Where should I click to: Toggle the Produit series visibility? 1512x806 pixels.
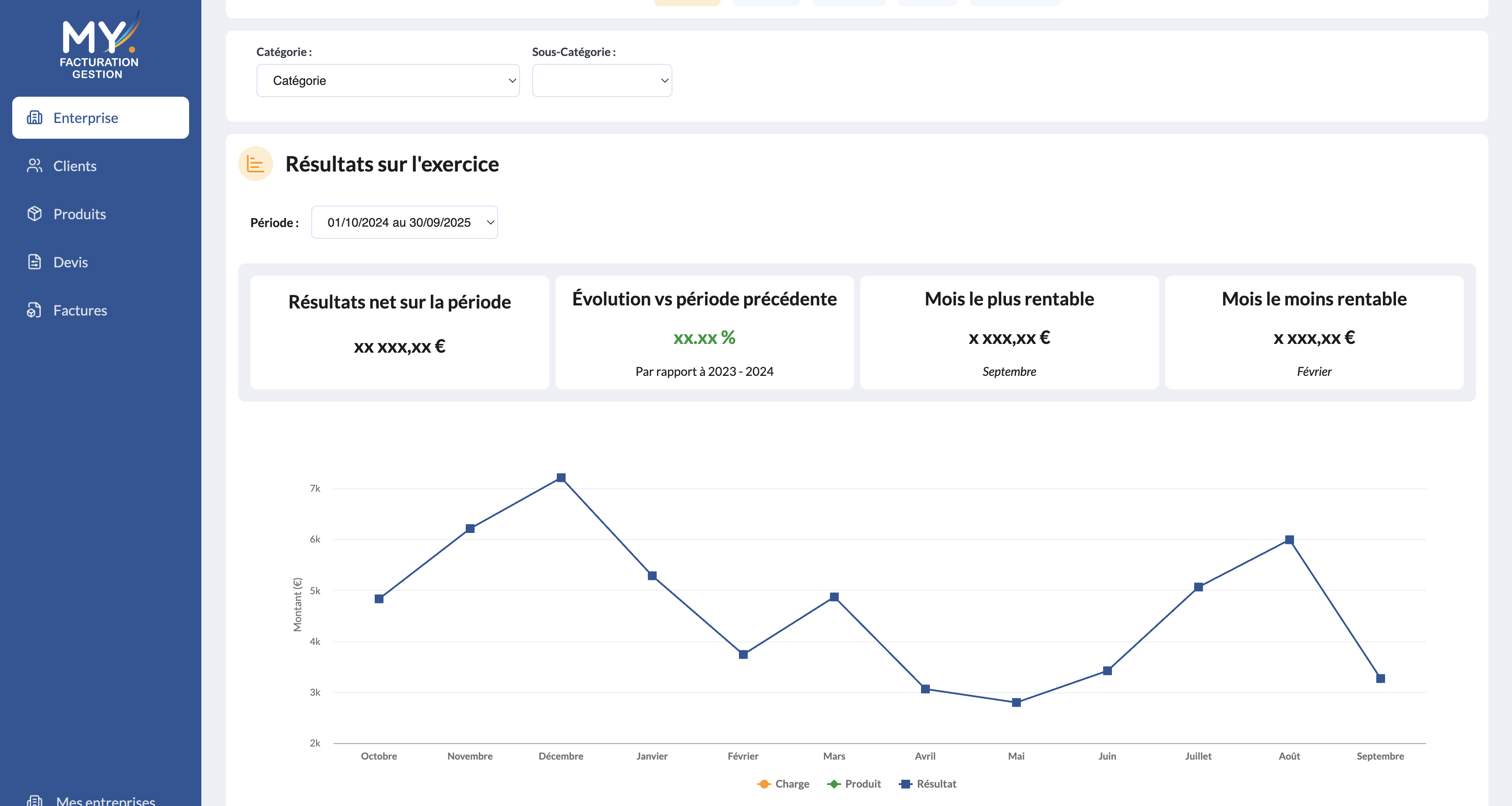(854, 784)
